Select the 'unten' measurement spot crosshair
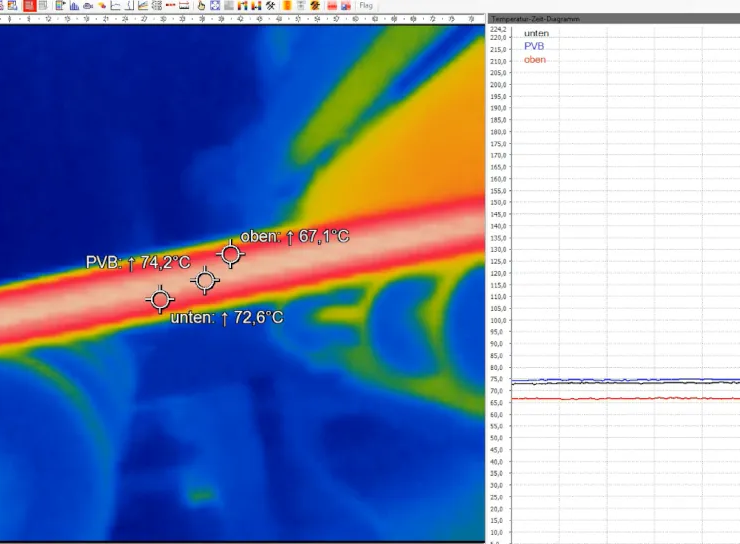The width and height of the screenshot is (740, 544). (x=160, y=298)
